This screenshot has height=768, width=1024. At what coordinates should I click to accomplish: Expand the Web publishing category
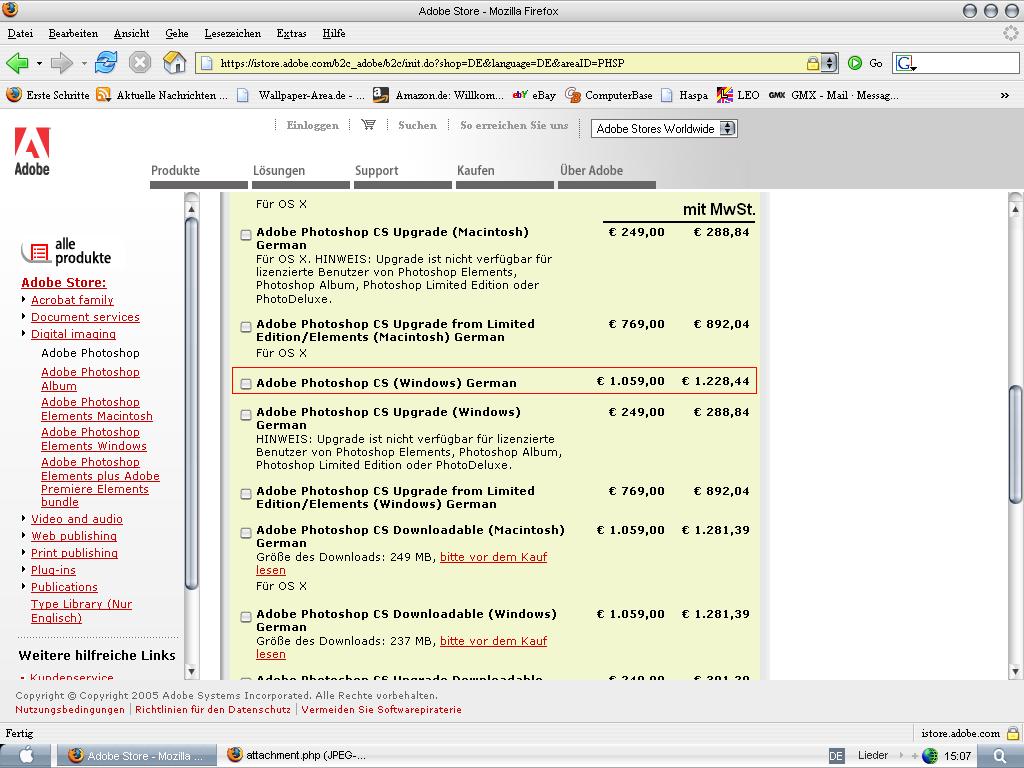(x=24, y=535)
